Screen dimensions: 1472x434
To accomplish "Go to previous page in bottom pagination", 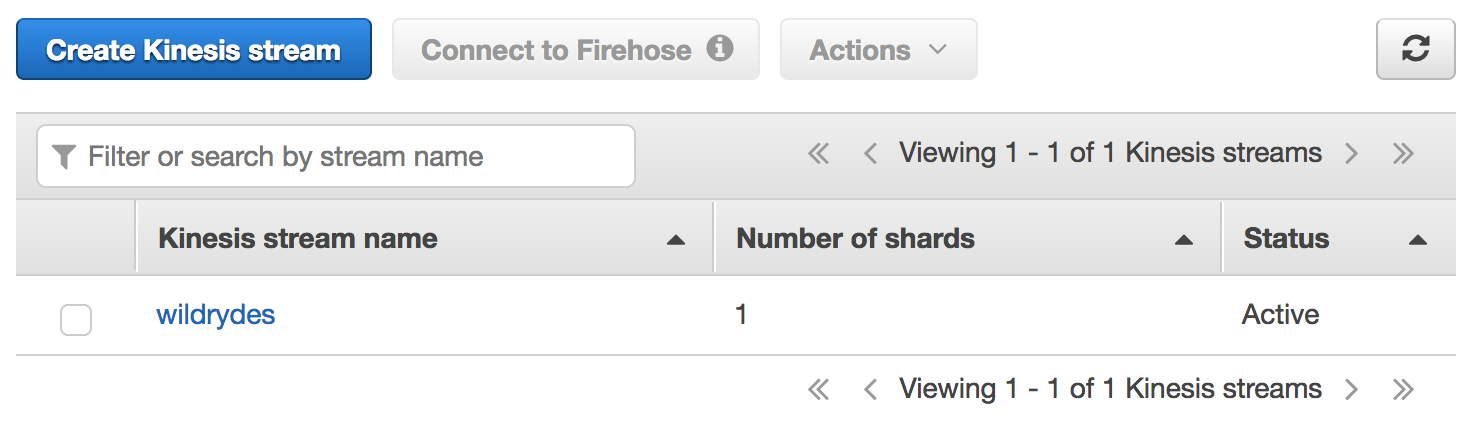I will coord(870,390).
